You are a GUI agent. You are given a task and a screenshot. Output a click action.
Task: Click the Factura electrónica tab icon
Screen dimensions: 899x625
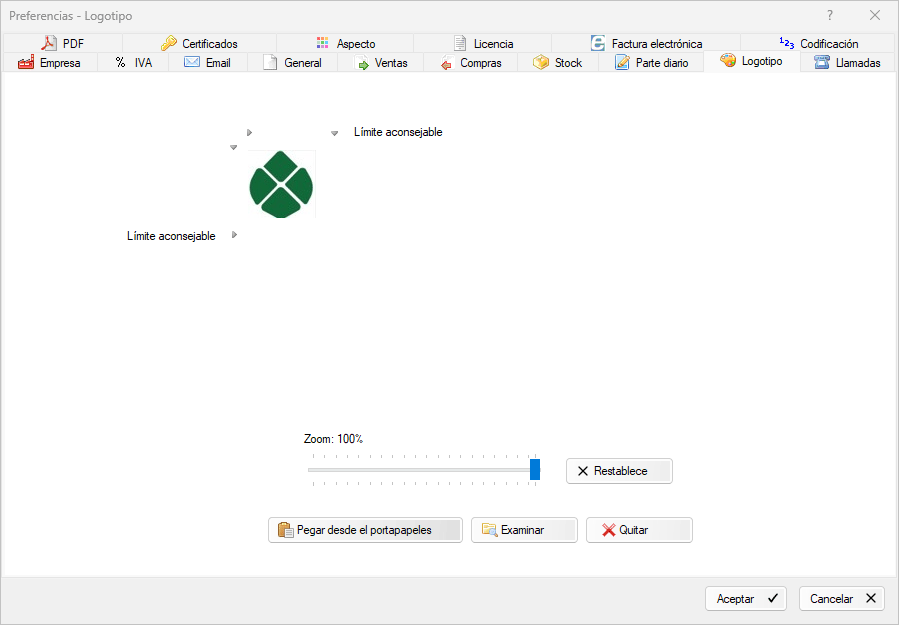tap(598, 43)
